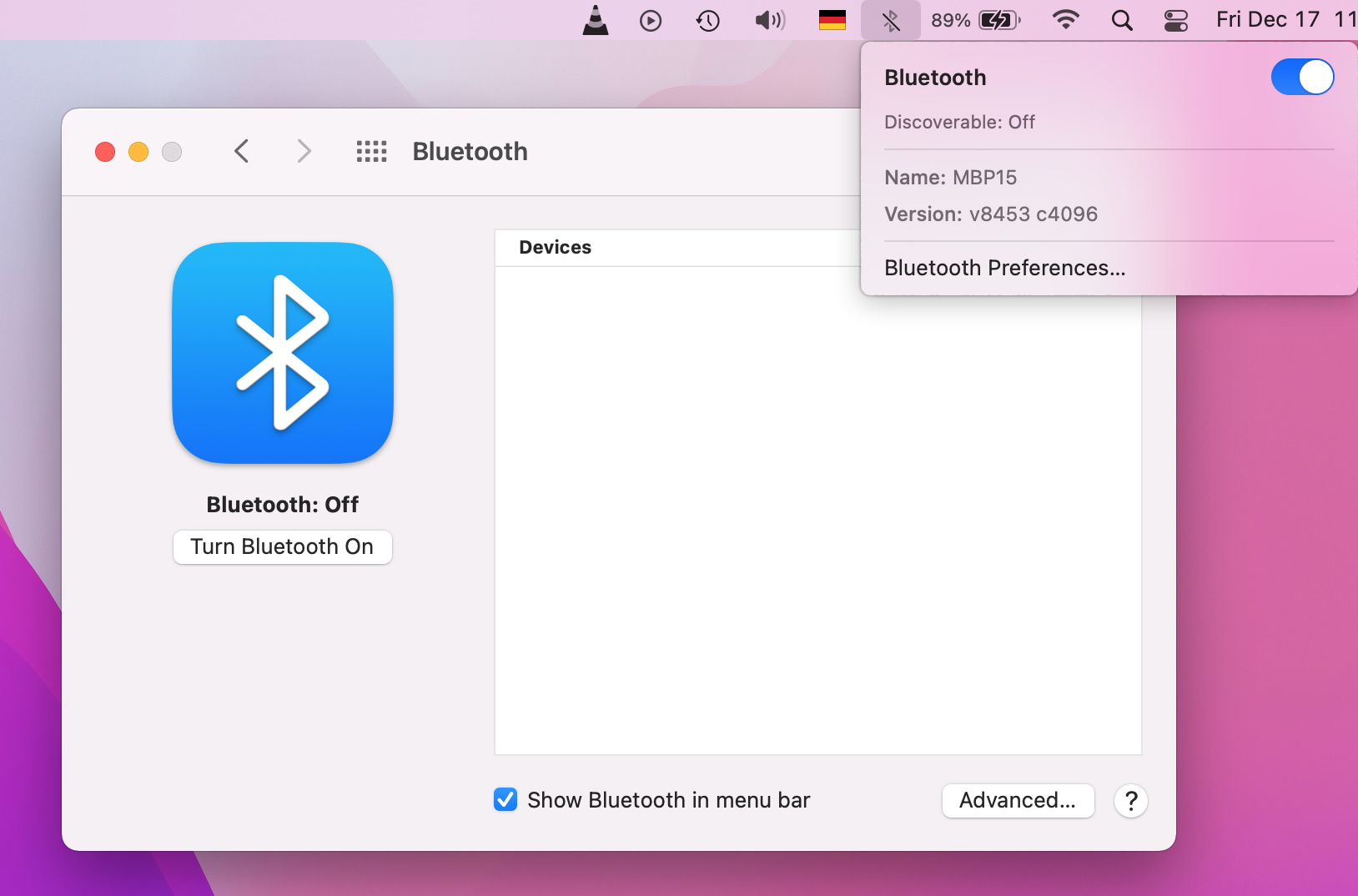
Task: Minimize the Bluetooth preferences window
Action: tap(138, 152)
